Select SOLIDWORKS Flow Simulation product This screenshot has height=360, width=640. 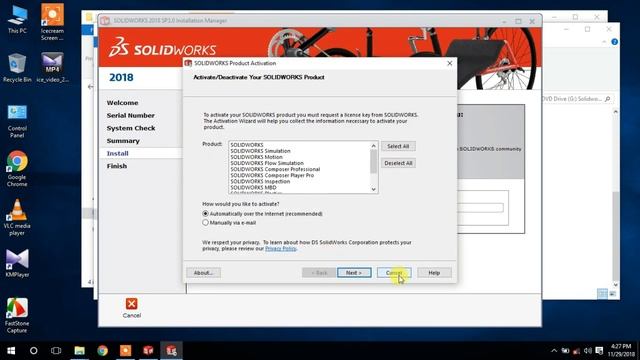267,163
